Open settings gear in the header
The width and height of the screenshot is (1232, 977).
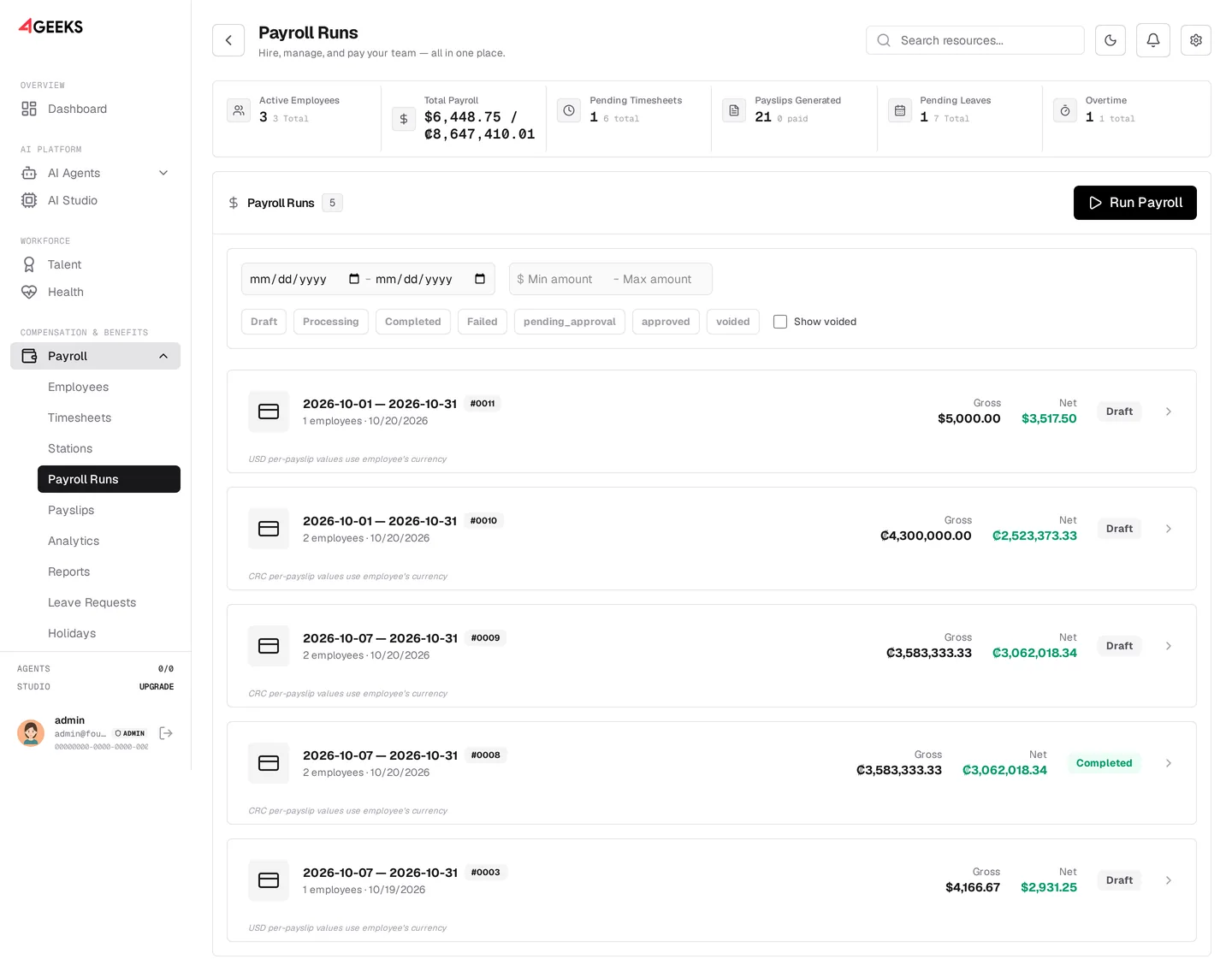(1196, 40)
